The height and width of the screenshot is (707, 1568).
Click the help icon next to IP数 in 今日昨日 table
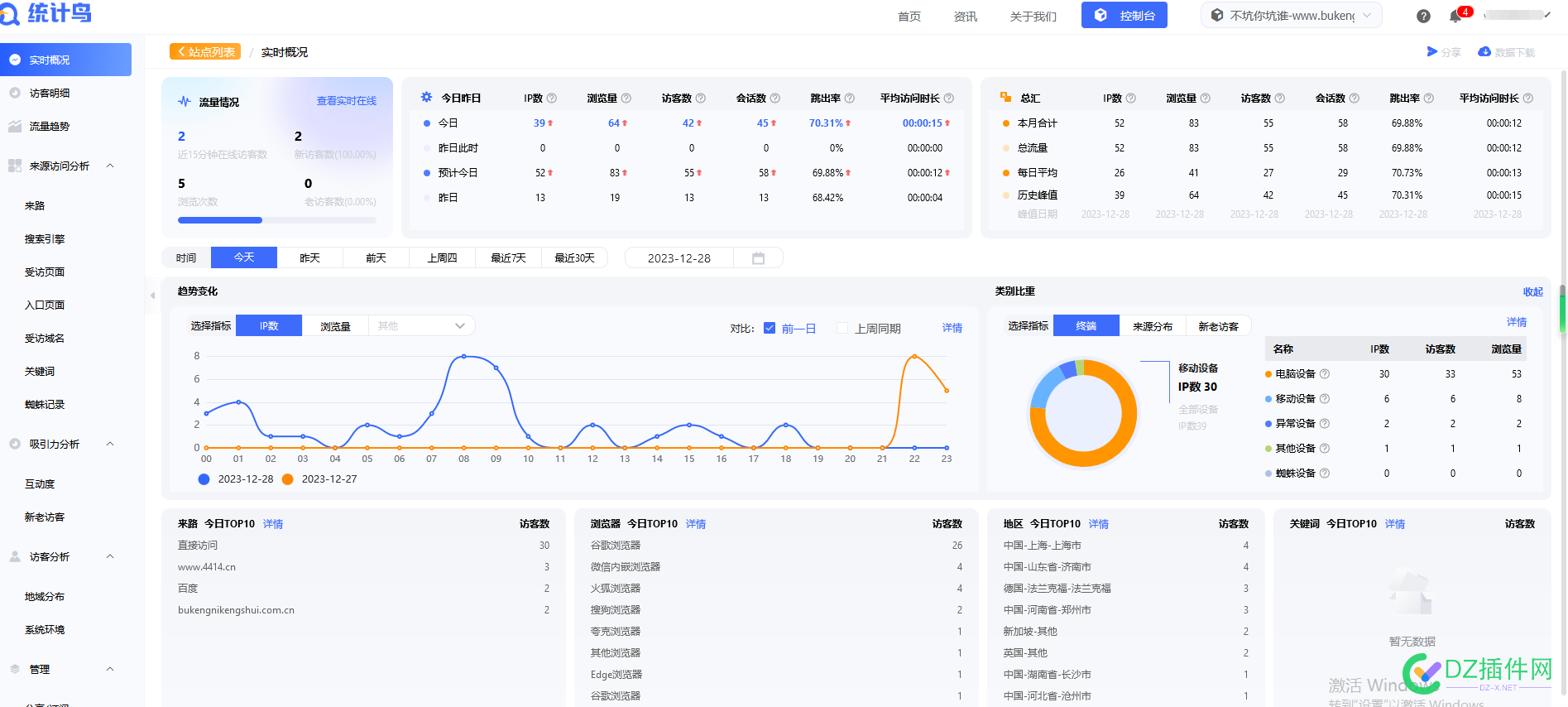coord(552,98)
